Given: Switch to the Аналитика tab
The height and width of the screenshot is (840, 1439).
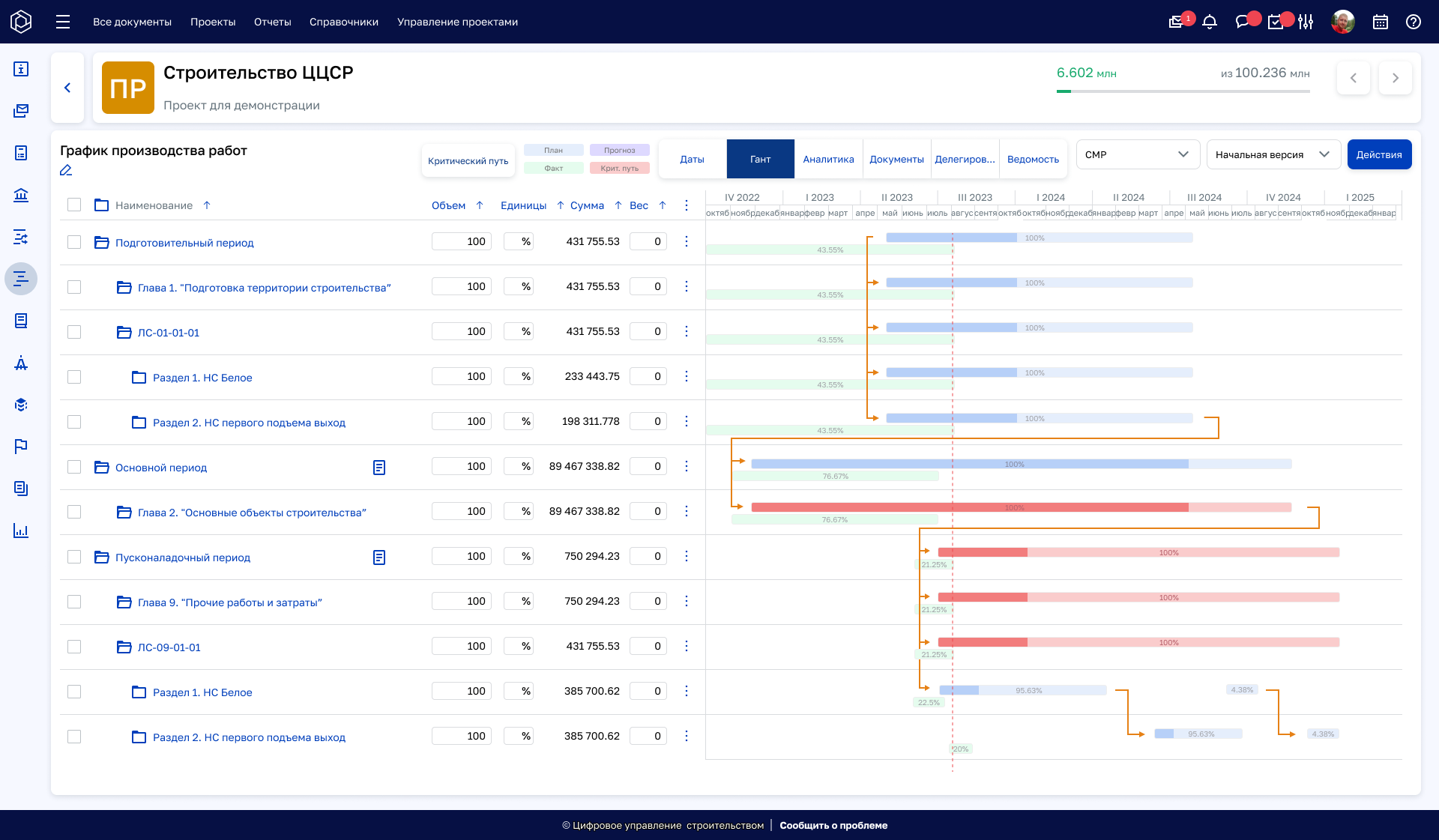Looking at the screenshot, I should point(828,159).
